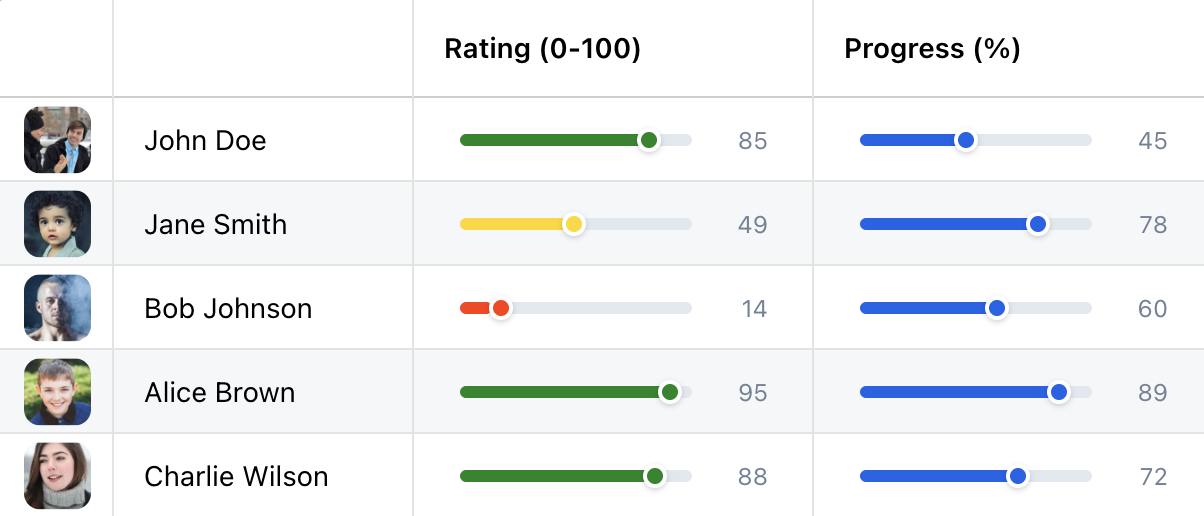Click Alice Brown's rating slider handle

click(670, 392)
